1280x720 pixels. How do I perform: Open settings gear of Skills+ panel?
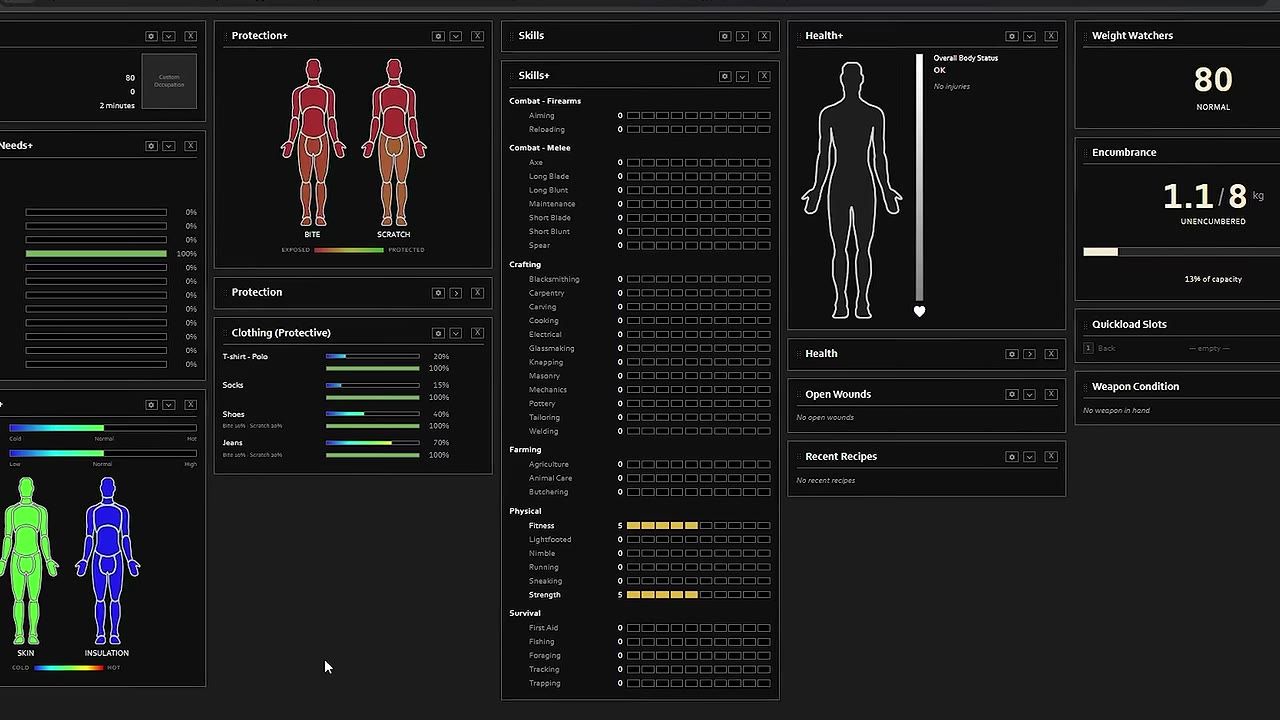pos(725,76)
